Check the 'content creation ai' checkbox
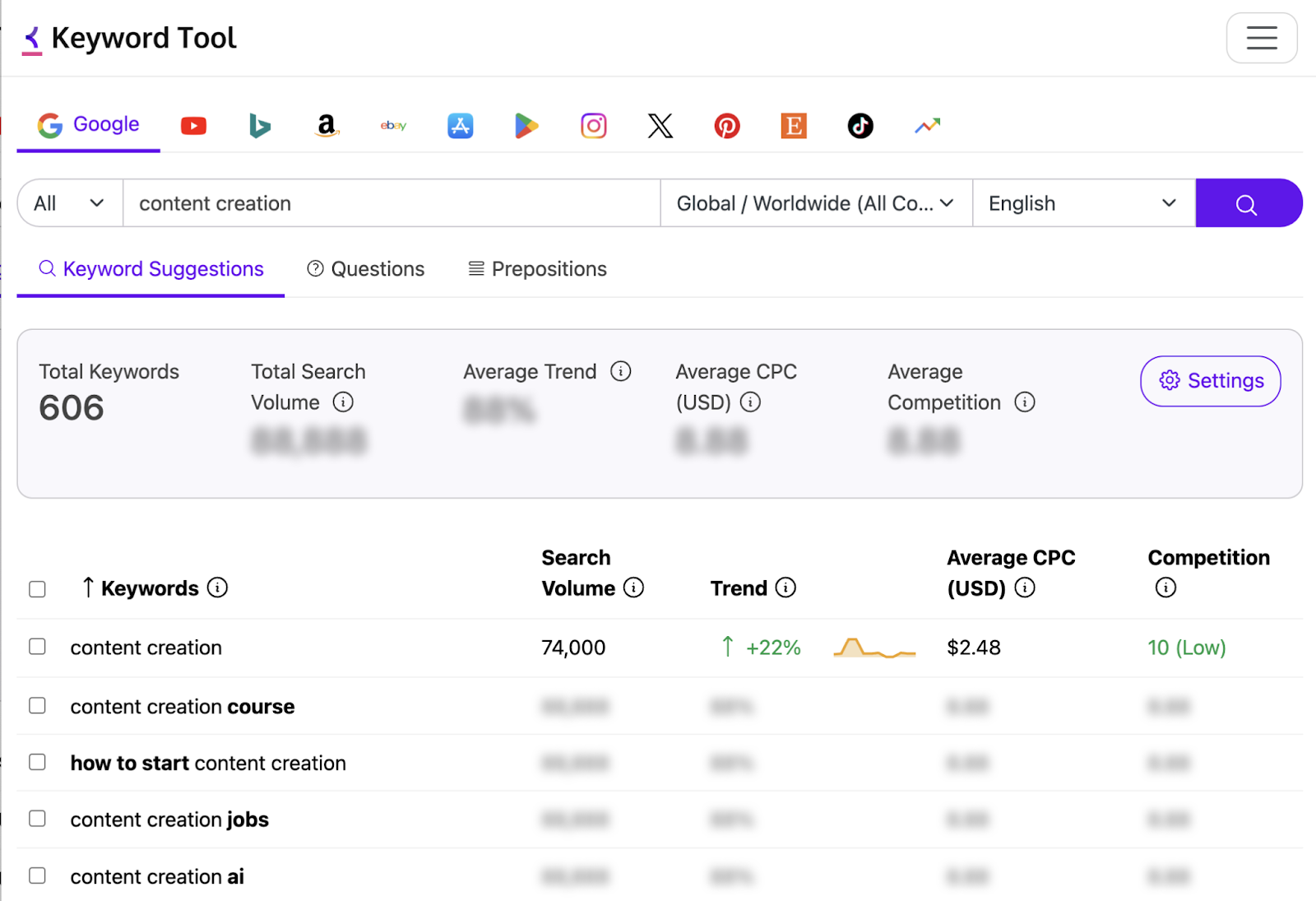 point(37,875)
